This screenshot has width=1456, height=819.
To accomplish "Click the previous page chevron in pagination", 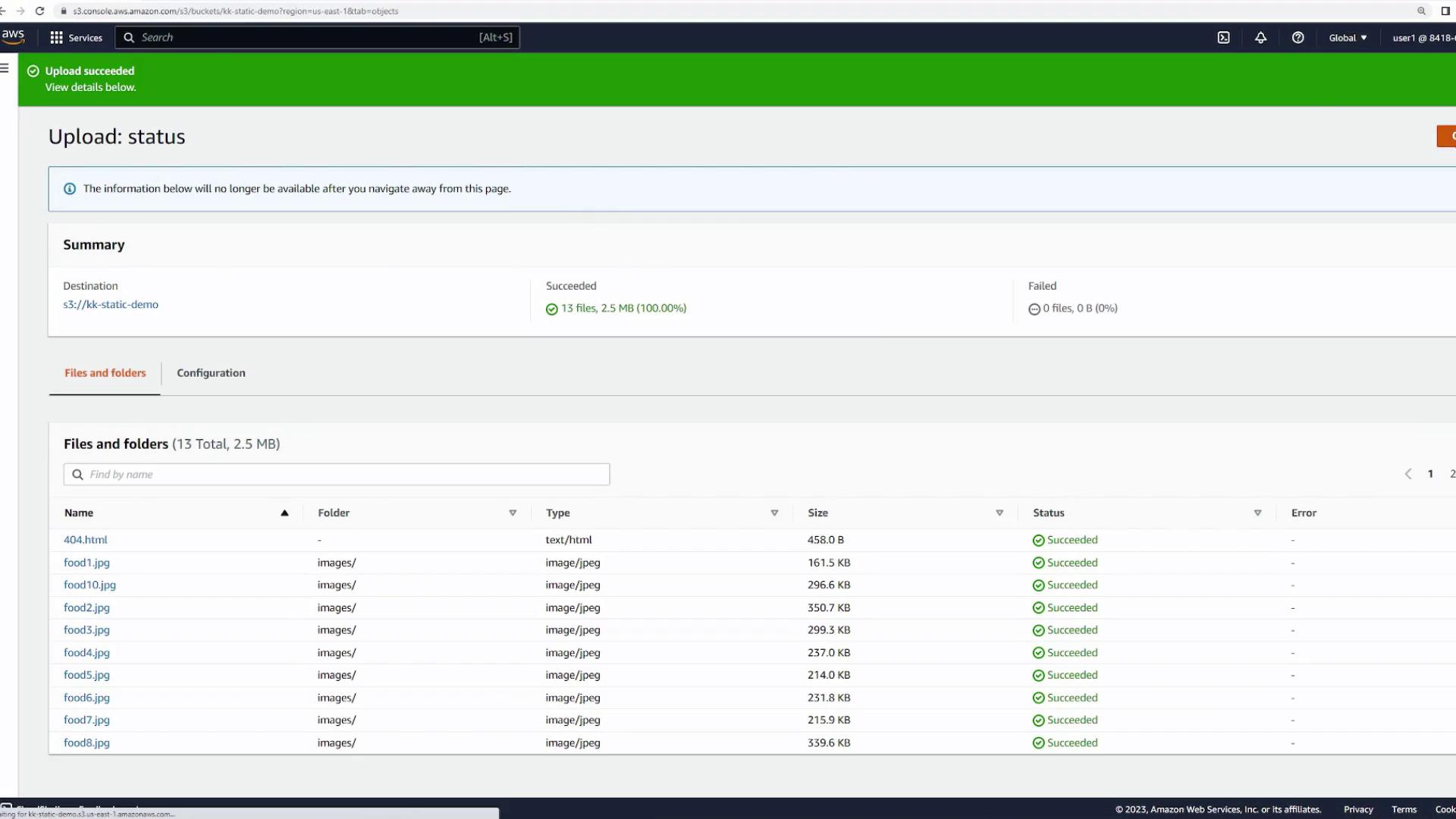I will click(x=1407, y=474).
